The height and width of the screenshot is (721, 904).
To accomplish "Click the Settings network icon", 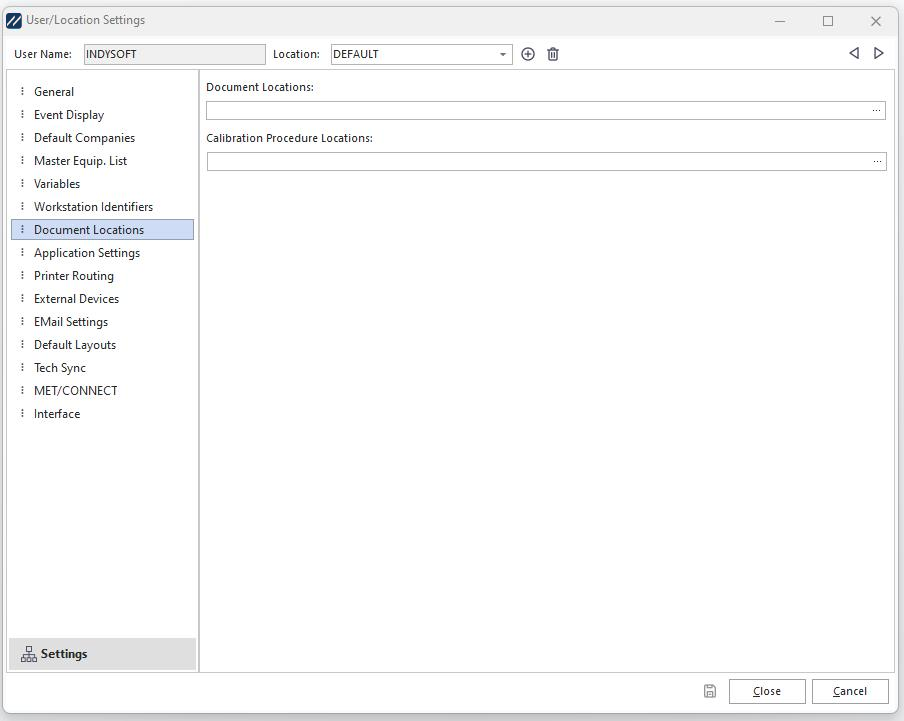I will pos(29,654).
